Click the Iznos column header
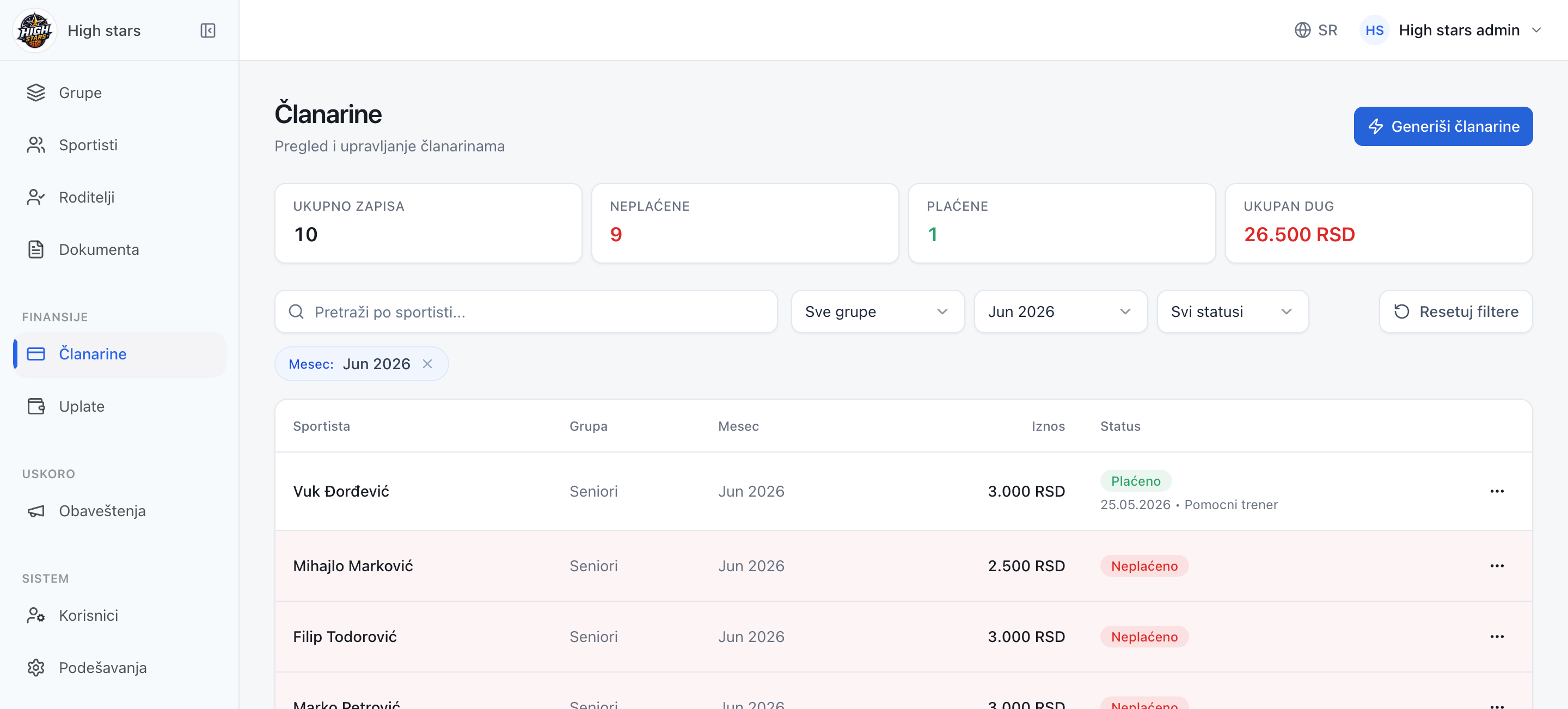Viewport: 1568px width, 709px height. click(x=1048, y=426)
